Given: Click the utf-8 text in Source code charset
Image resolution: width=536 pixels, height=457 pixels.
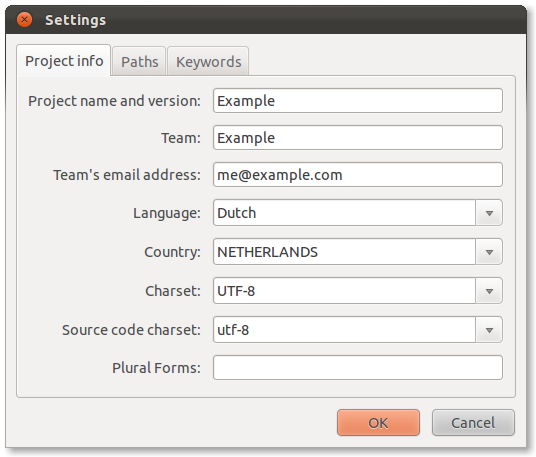Looking at the screenshot, I should pyautogui.click(x=233, y=330).
